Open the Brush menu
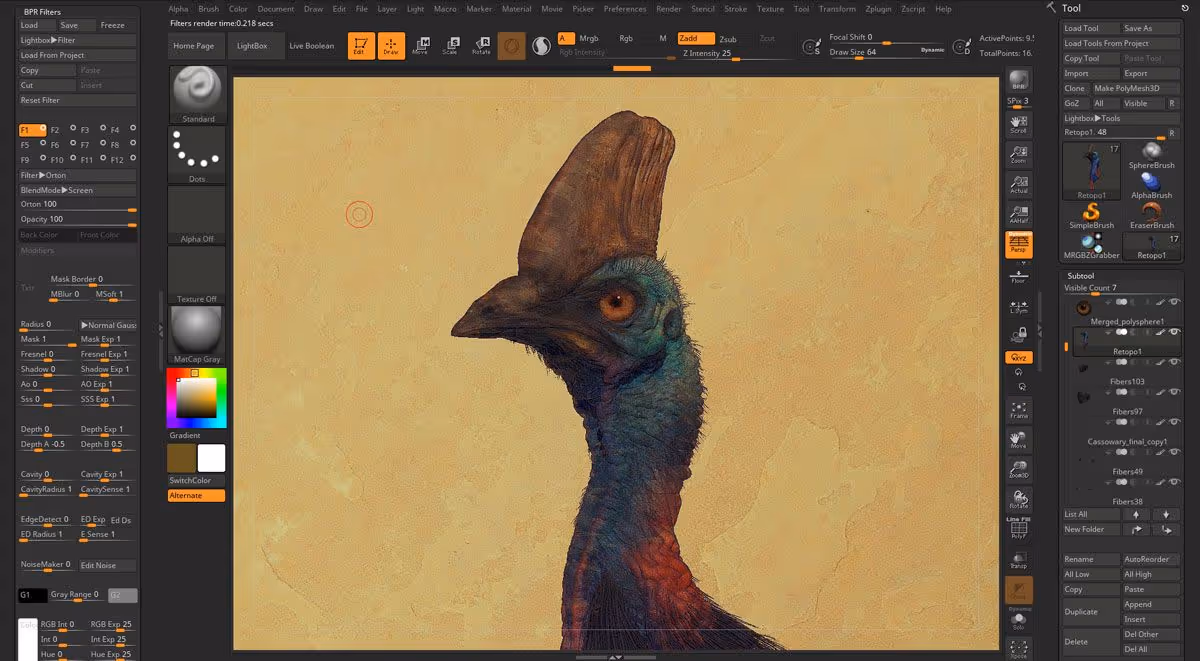The width and height of the screenshot is (1200, 661). coord(208,9)
